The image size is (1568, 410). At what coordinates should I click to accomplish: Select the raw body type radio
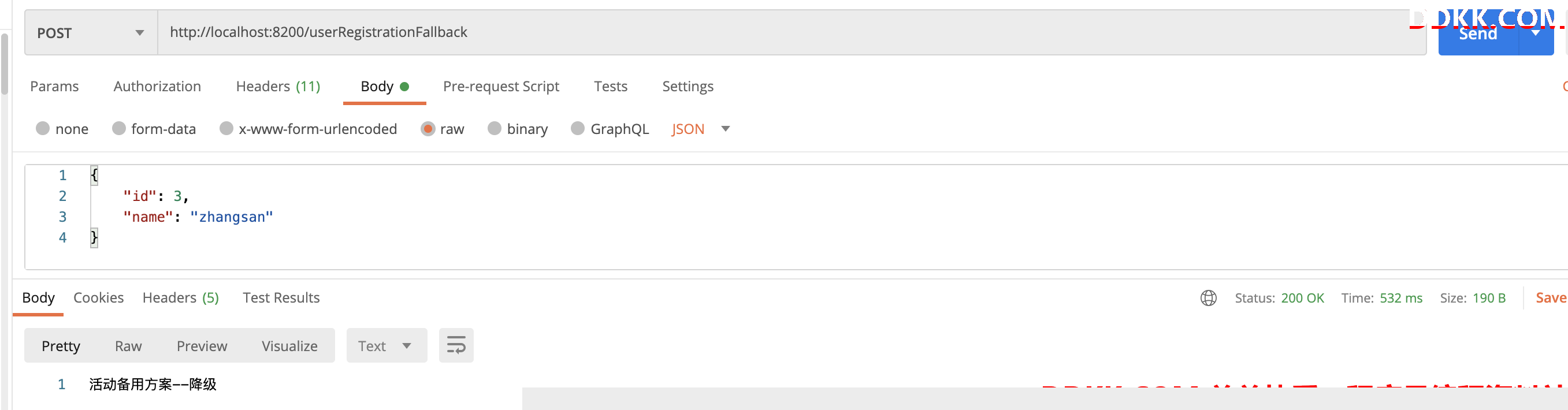pos(428,129)
